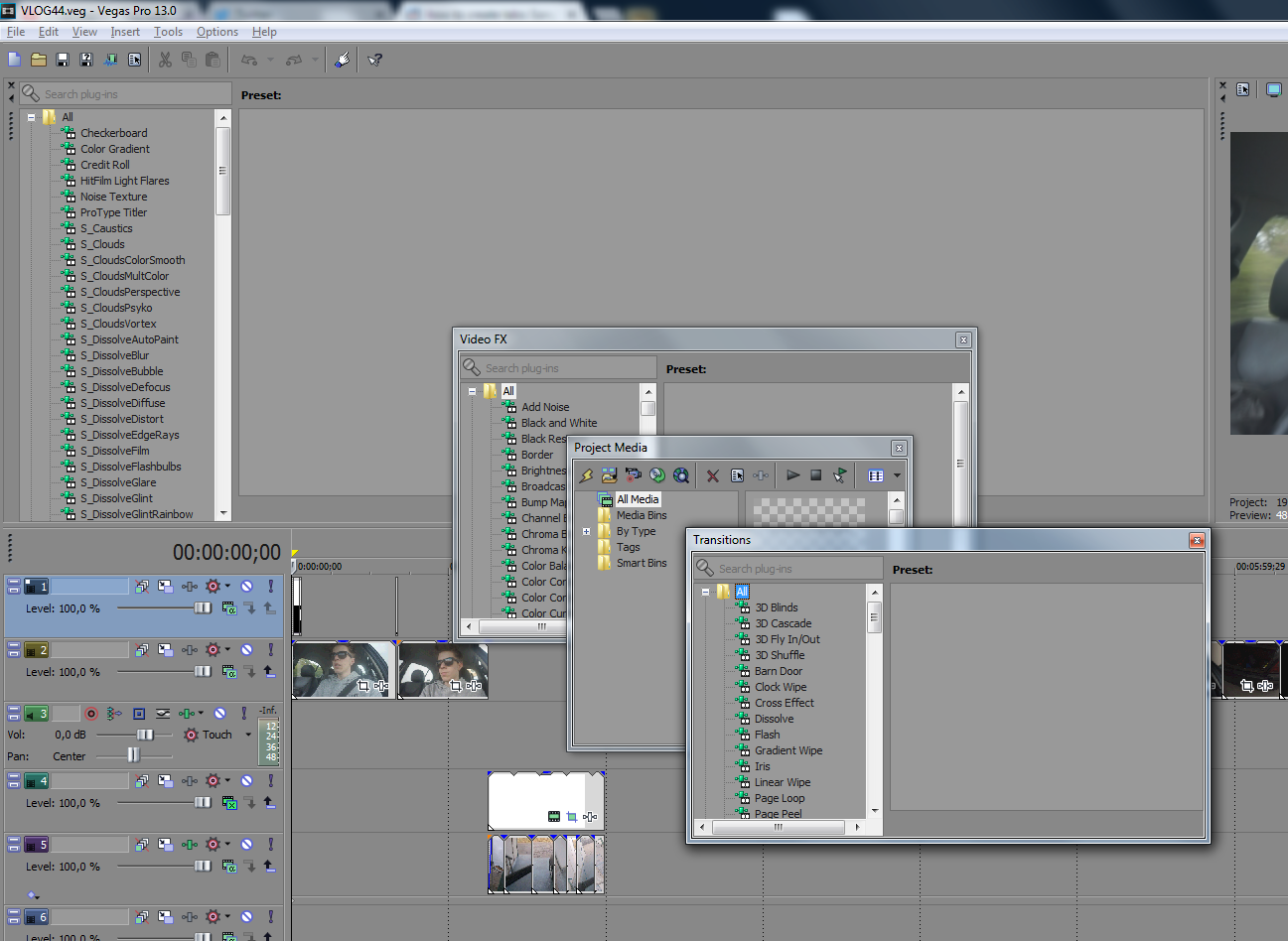
Task: Arm audio track 3 for record
Action: (91, 714)
